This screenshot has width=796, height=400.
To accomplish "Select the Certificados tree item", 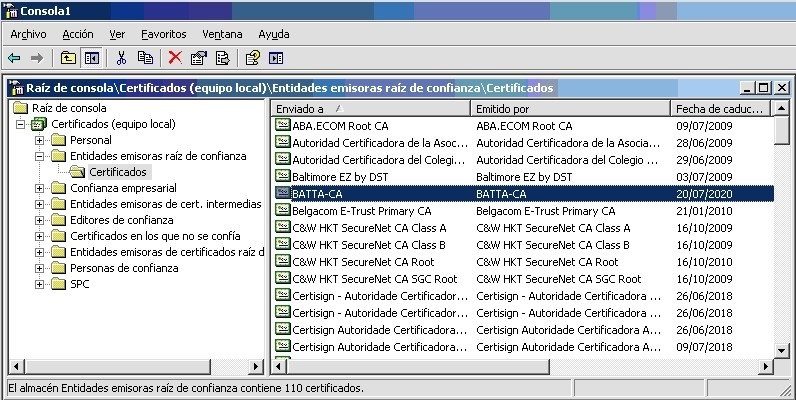I will [x=118, y=172].
